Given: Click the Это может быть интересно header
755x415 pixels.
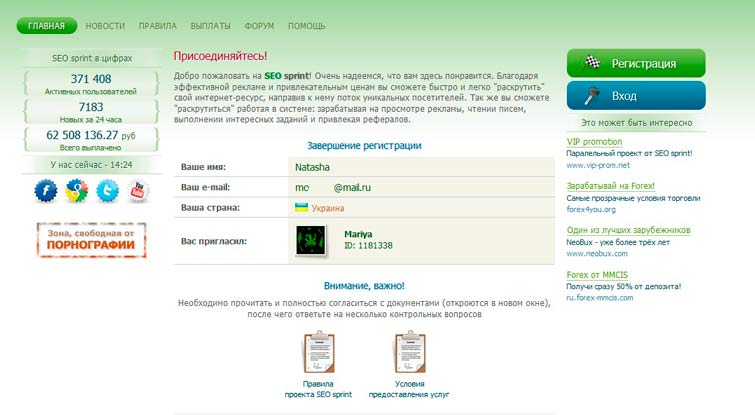Looking at the screenshot, I should pyautogui.click(x=637, y=123).
